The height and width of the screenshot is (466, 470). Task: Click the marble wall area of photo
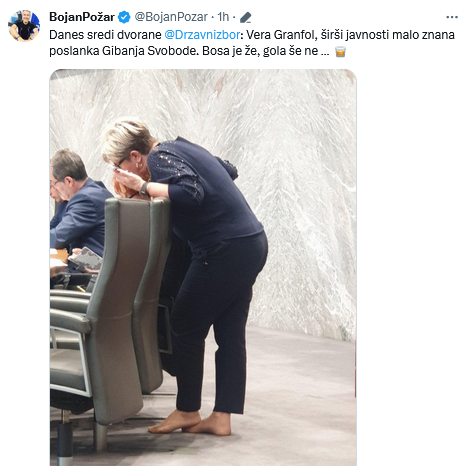293,167
